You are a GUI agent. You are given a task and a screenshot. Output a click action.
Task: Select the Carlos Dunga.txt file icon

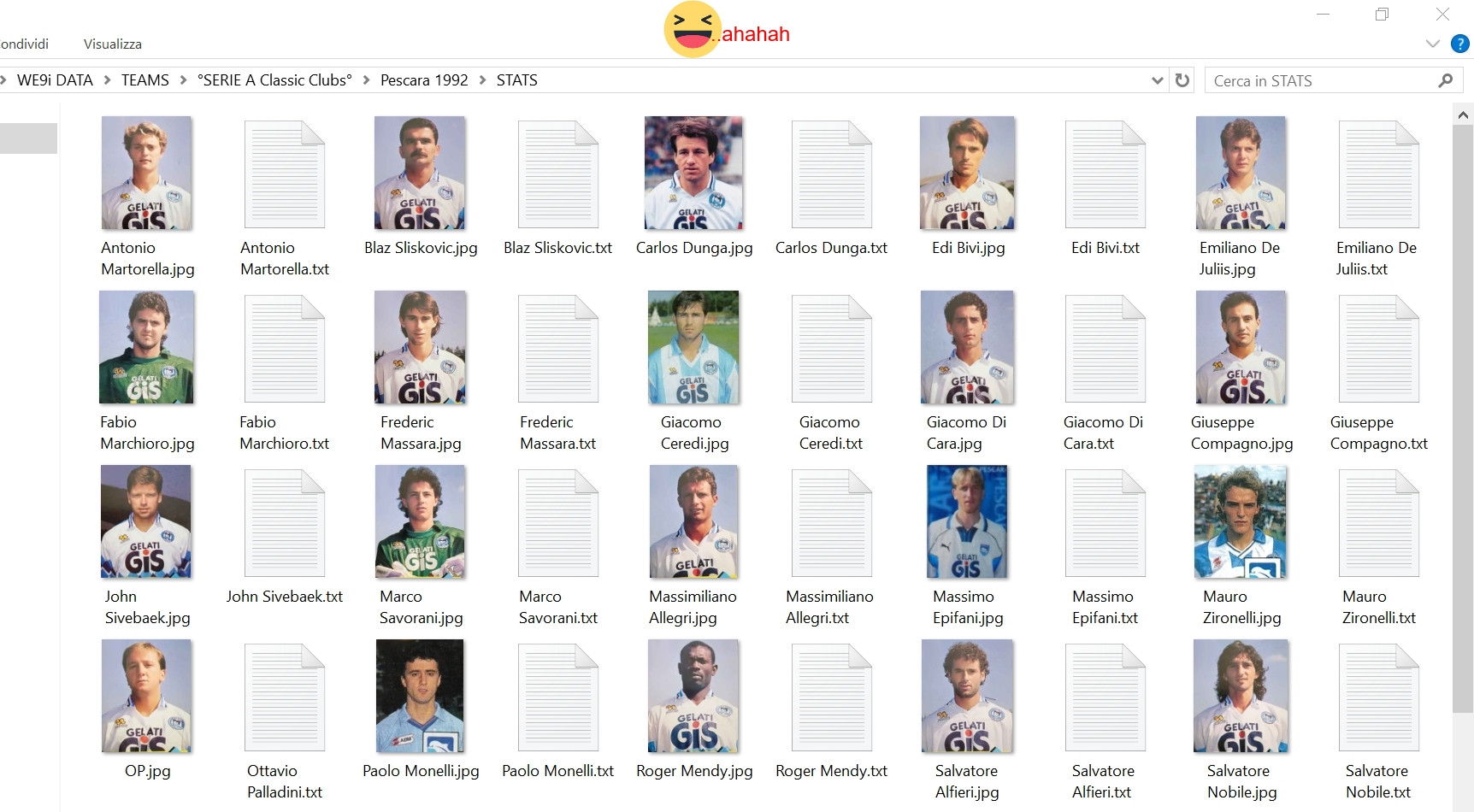coord(832,174)
